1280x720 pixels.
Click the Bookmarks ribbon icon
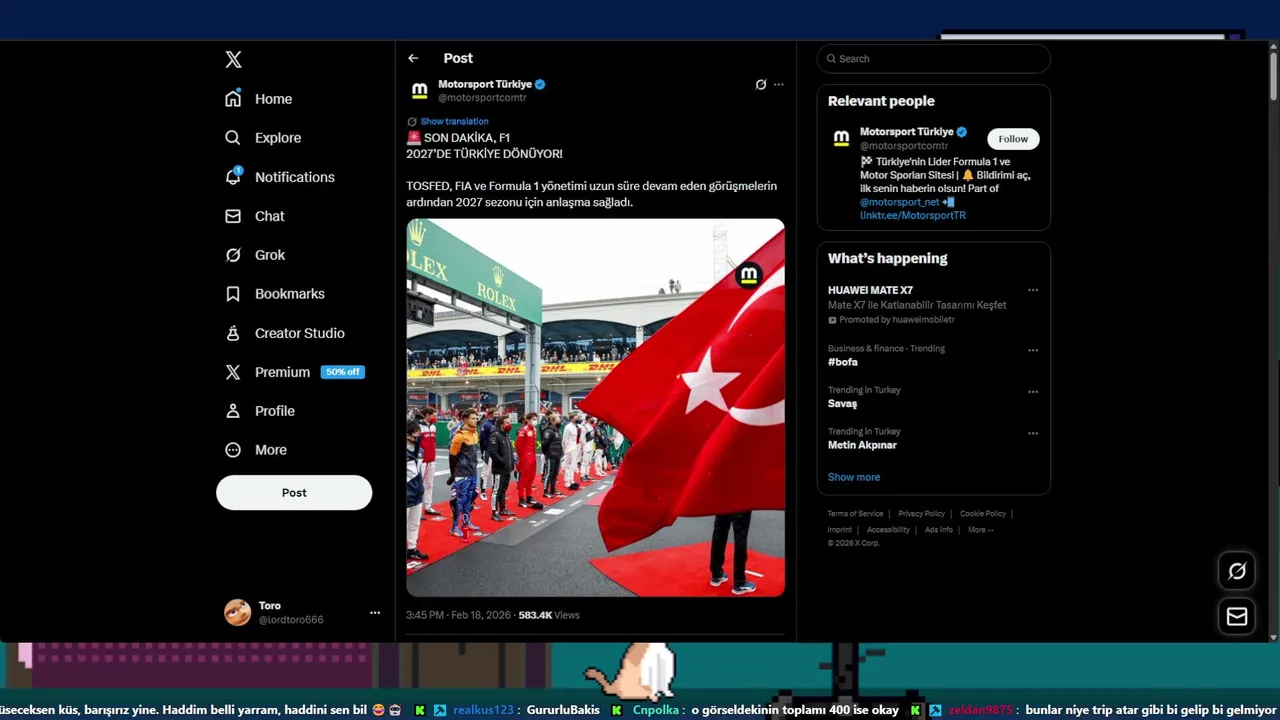point(233,294)
